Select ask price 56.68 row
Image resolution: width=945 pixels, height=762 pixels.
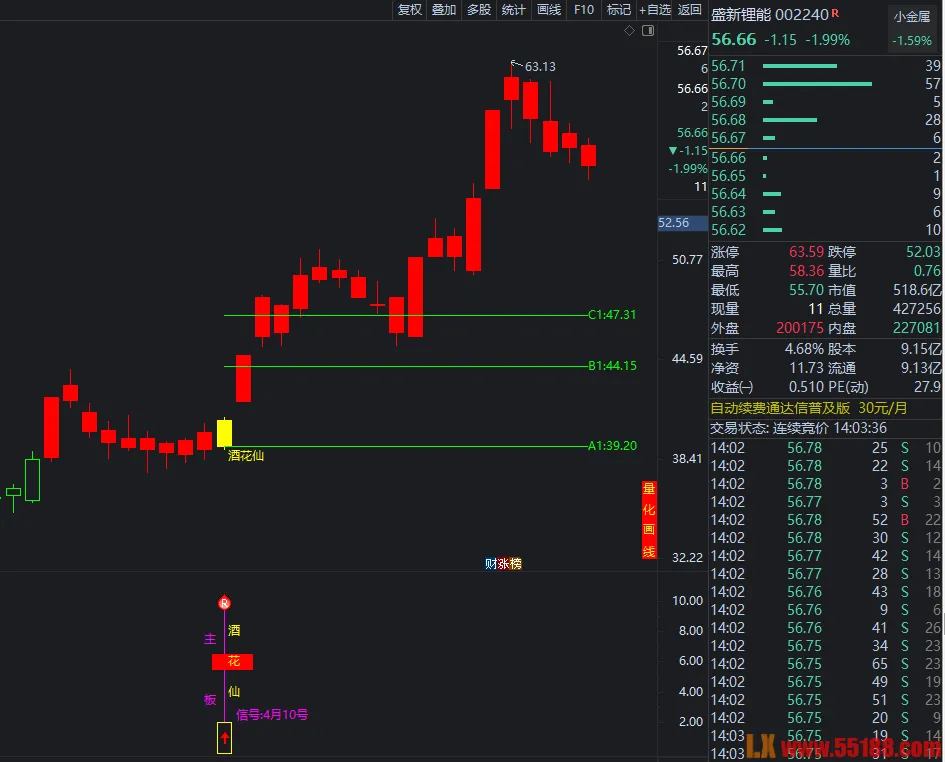pos(826,120)
